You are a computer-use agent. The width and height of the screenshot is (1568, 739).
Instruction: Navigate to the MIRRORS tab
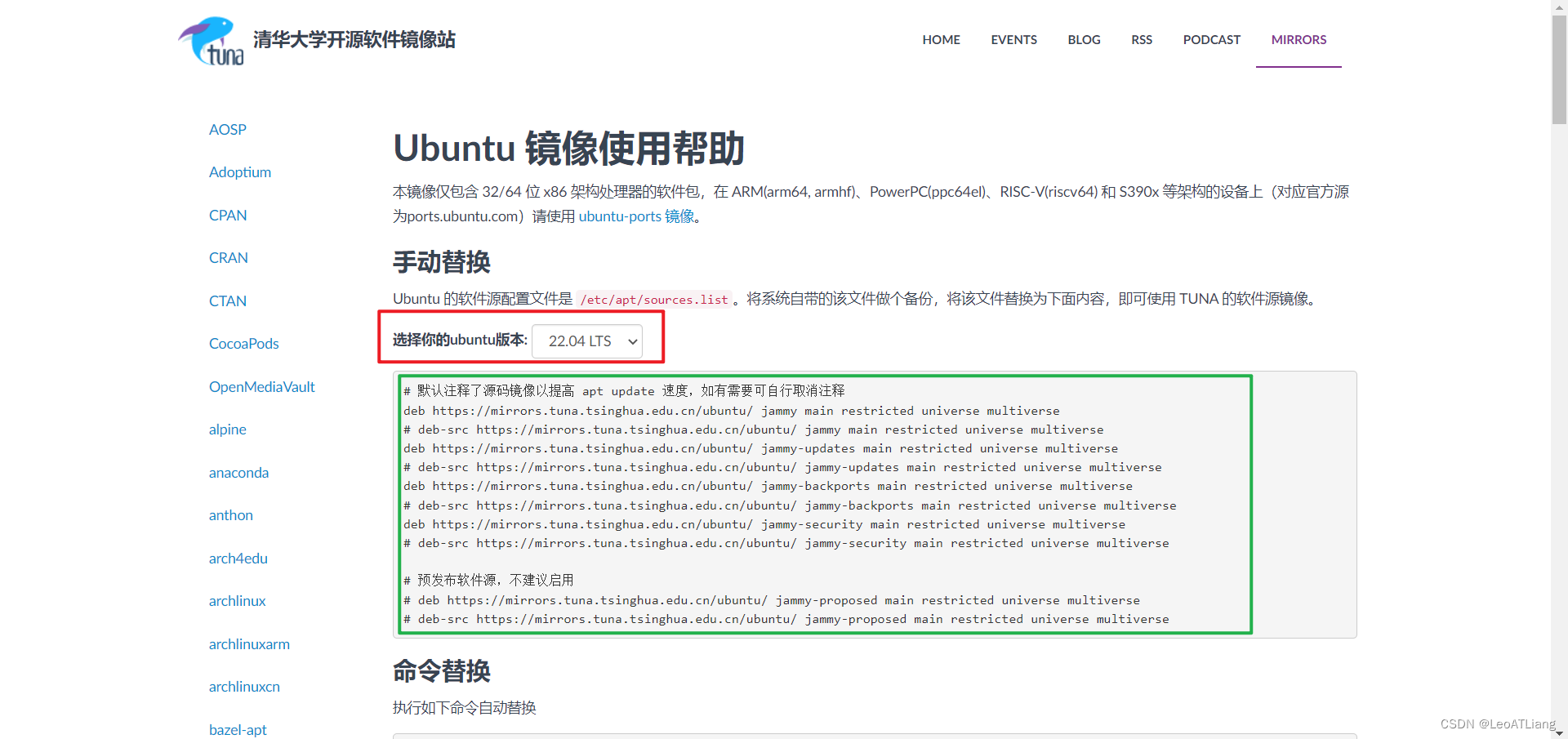coord(1298,39)
